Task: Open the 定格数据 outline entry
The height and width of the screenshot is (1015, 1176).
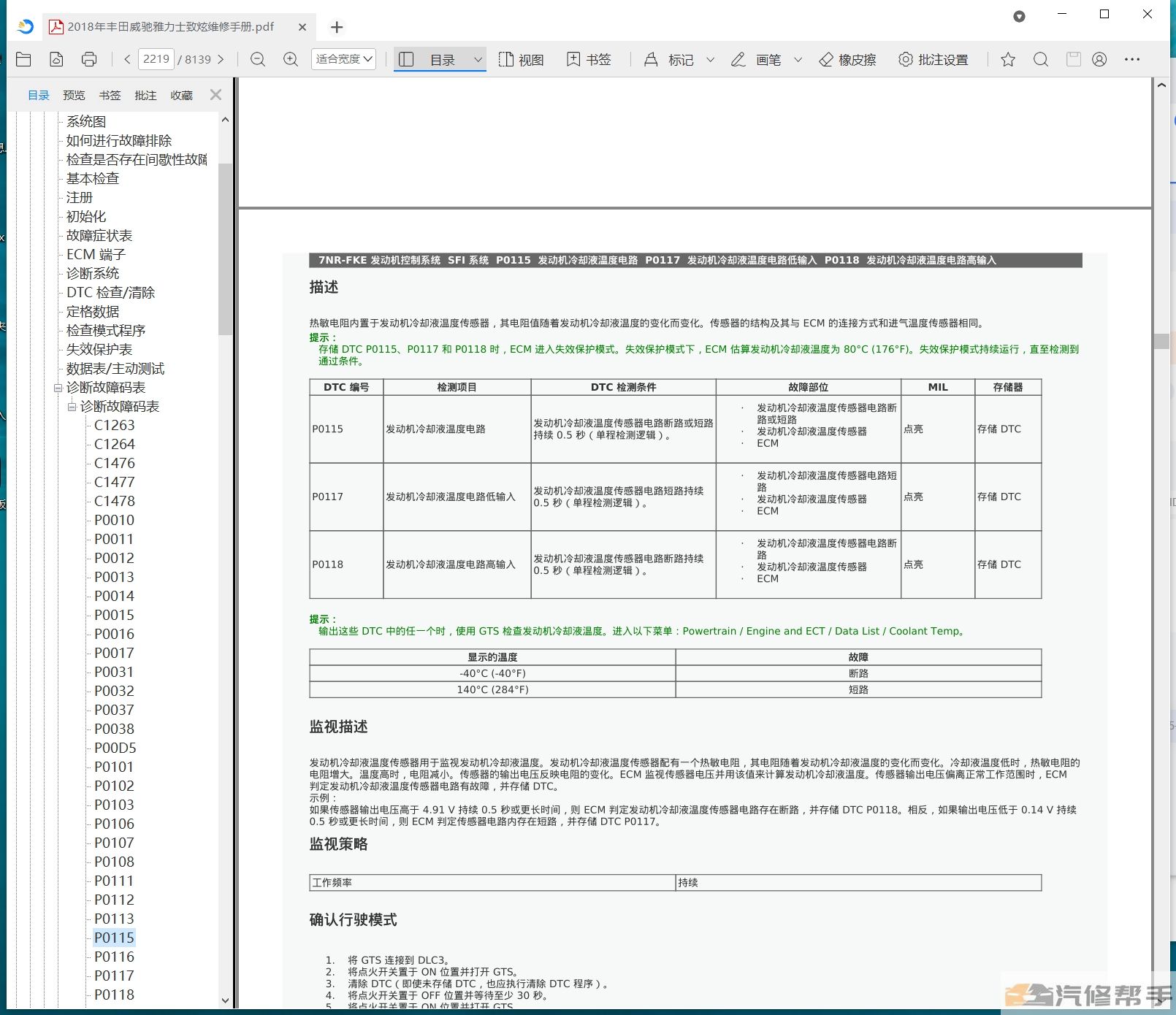Action: tap(93, 311)
